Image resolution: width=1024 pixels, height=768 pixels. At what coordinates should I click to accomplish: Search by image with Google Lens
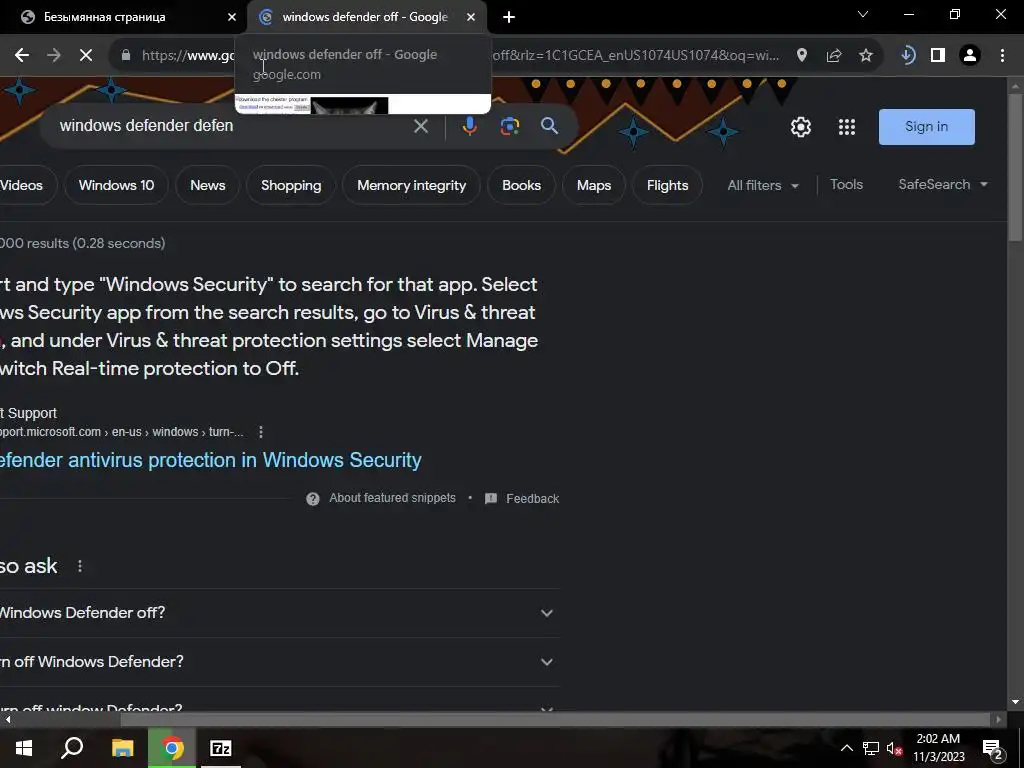click(x=510, y=126)
